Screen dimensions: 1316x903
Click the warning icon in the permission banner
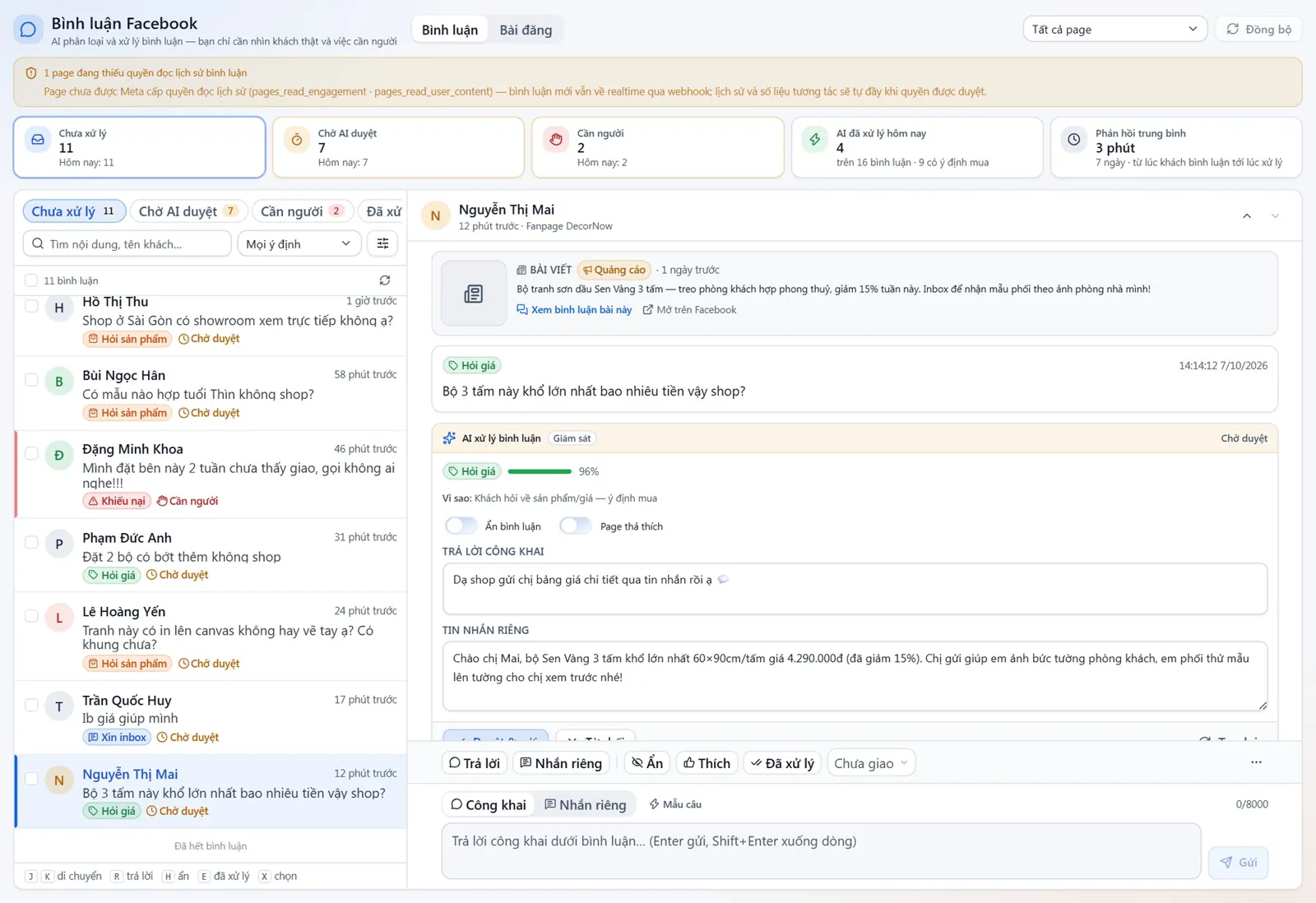pyautogui.click(x=31, y=73)
